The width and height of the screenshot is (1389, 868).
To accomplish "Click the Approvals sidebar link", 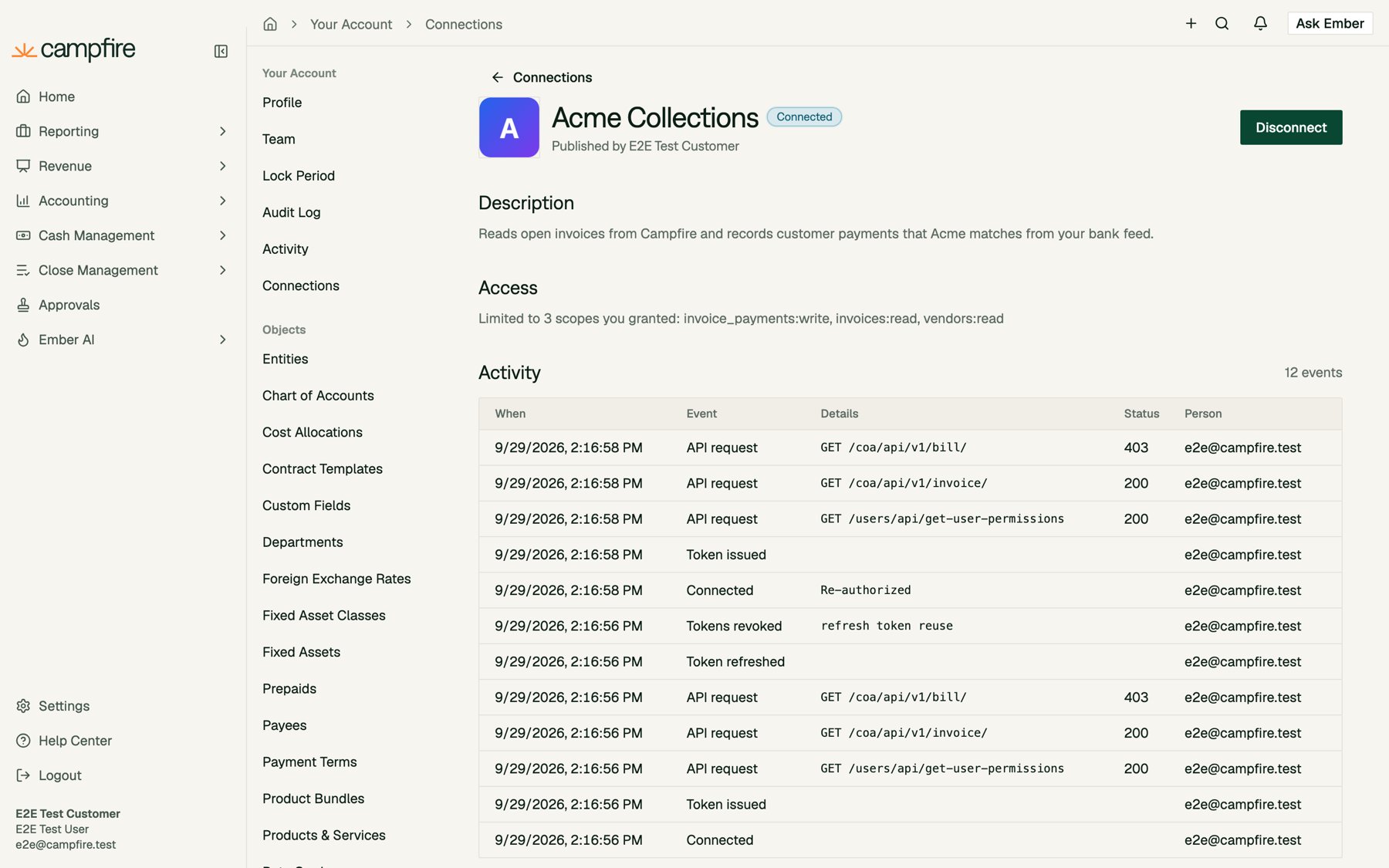I will click(69, 305).
